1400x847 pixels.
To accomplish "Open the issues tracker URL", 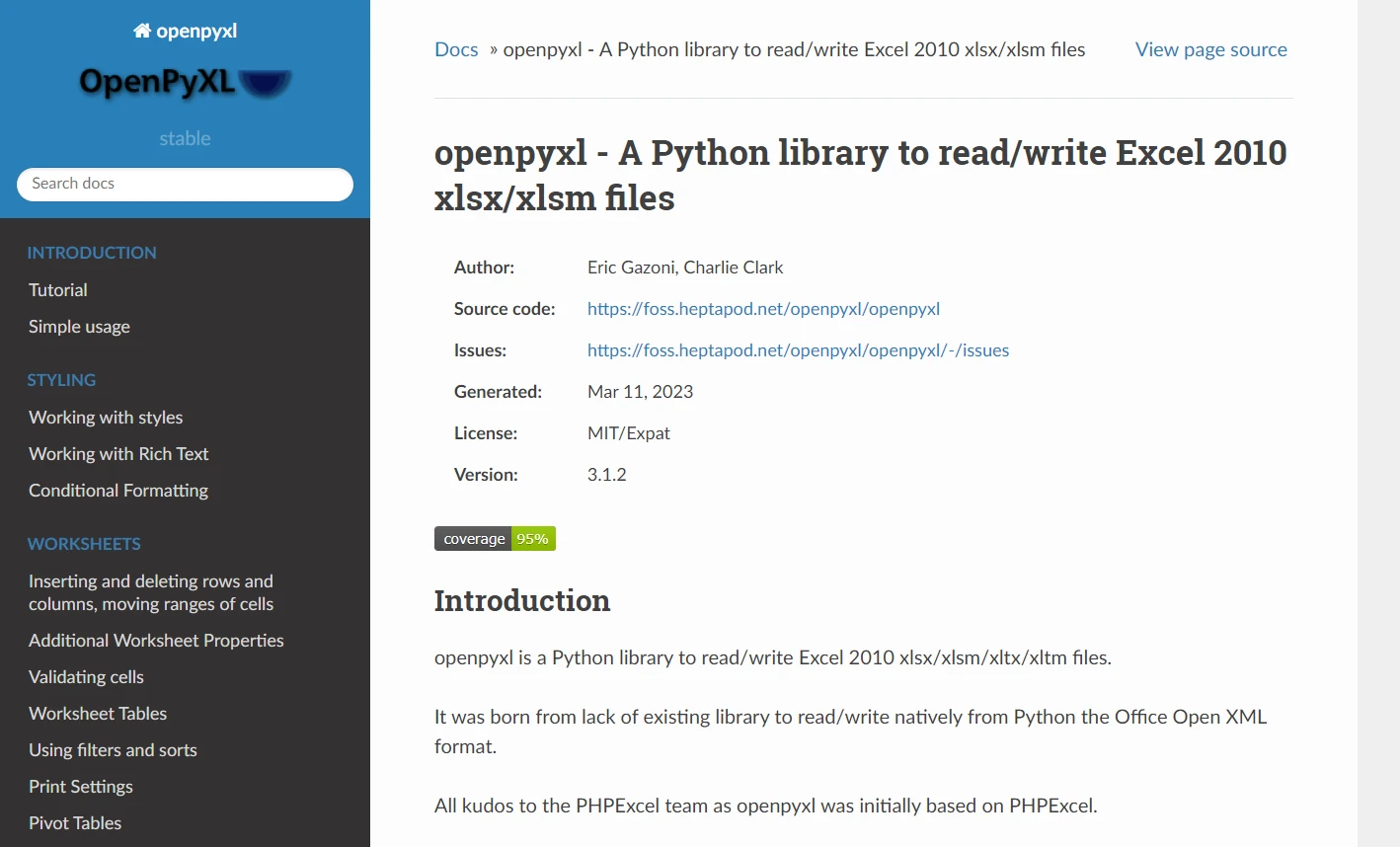I will tap(798, 350).
